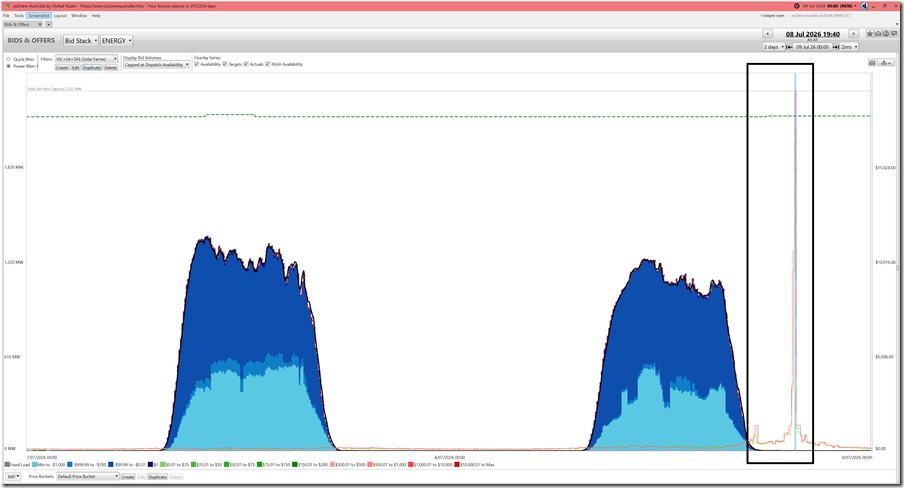
Task: Expand the 2 days range dropdown
Action: click(x=774, y=47)
